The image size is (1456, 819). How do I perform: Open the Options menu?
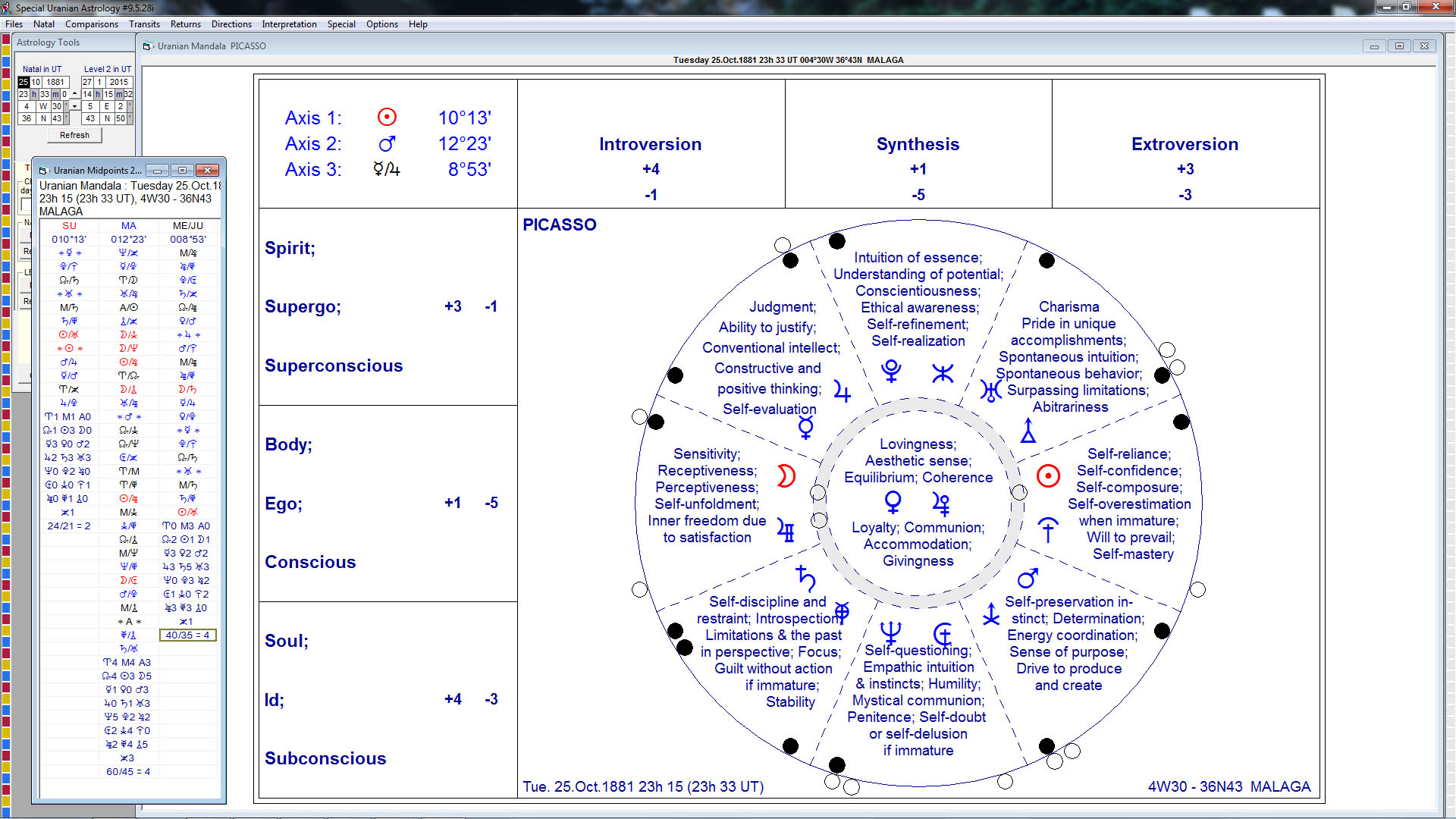point(382,24)
